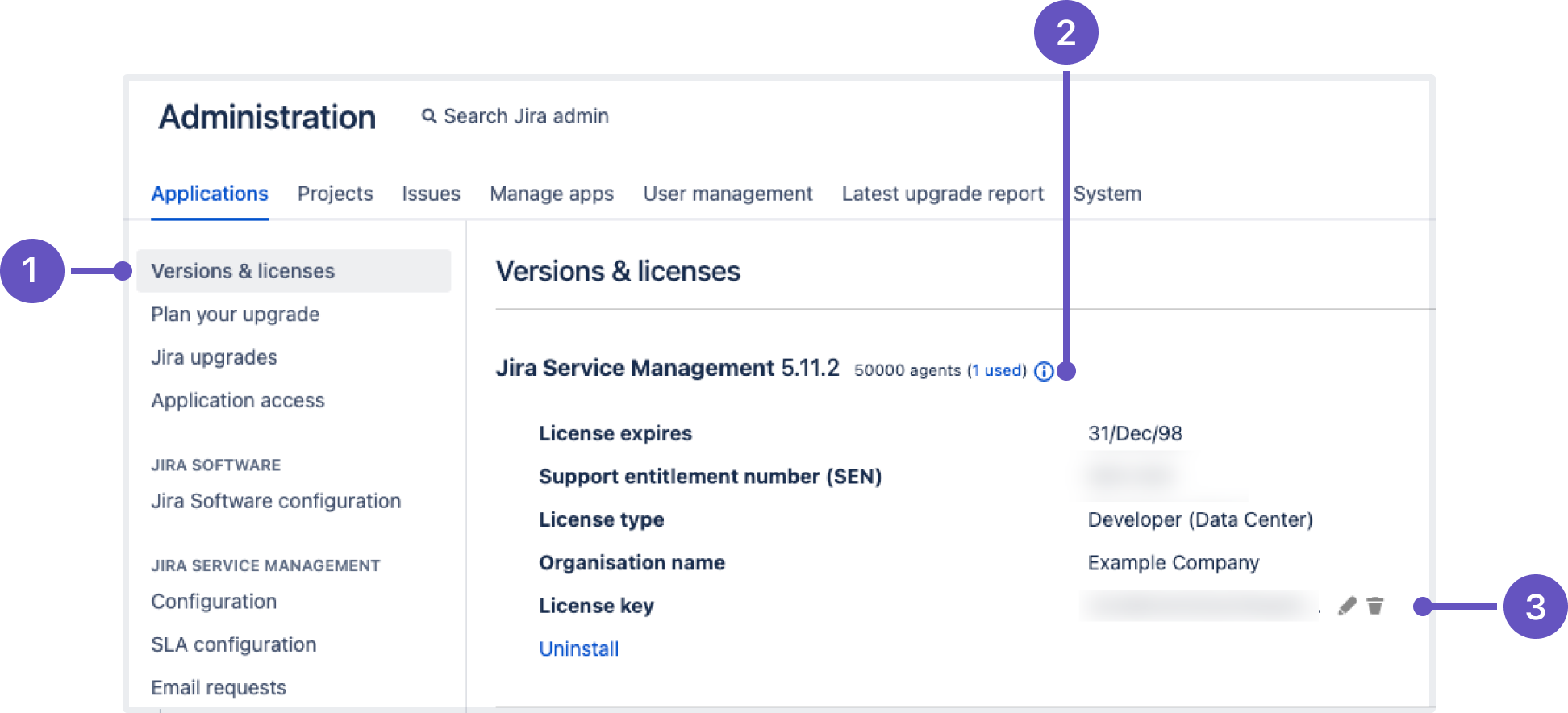Open SLA configuration in sidebar
The image size is (1568, 713).
[x=234, y=644]
